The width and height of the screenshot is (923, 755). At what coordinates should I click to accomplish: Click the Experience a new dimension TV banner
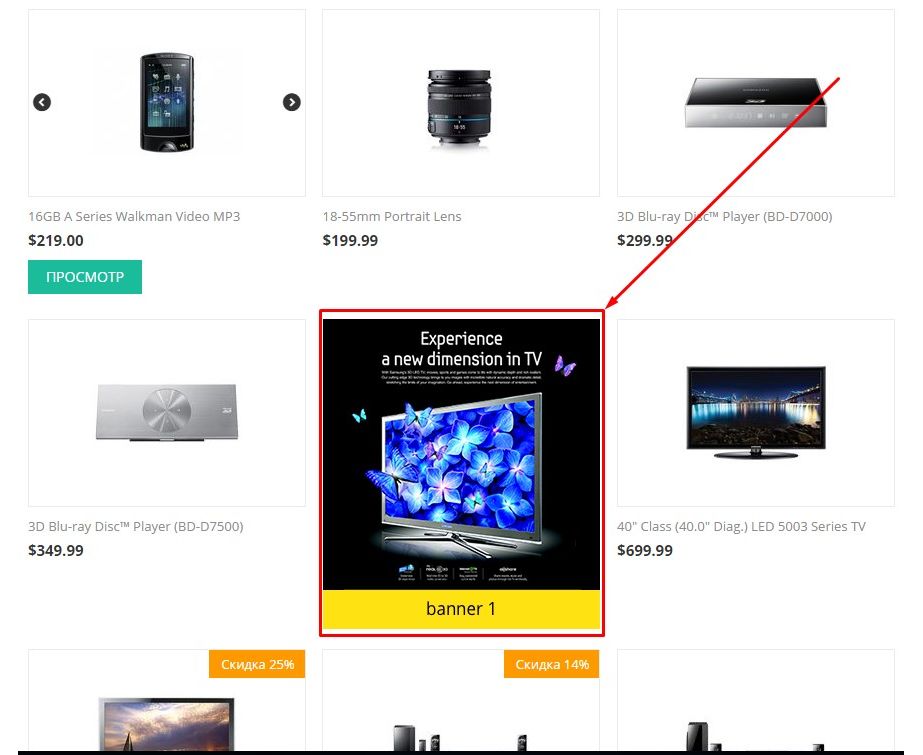462,454
